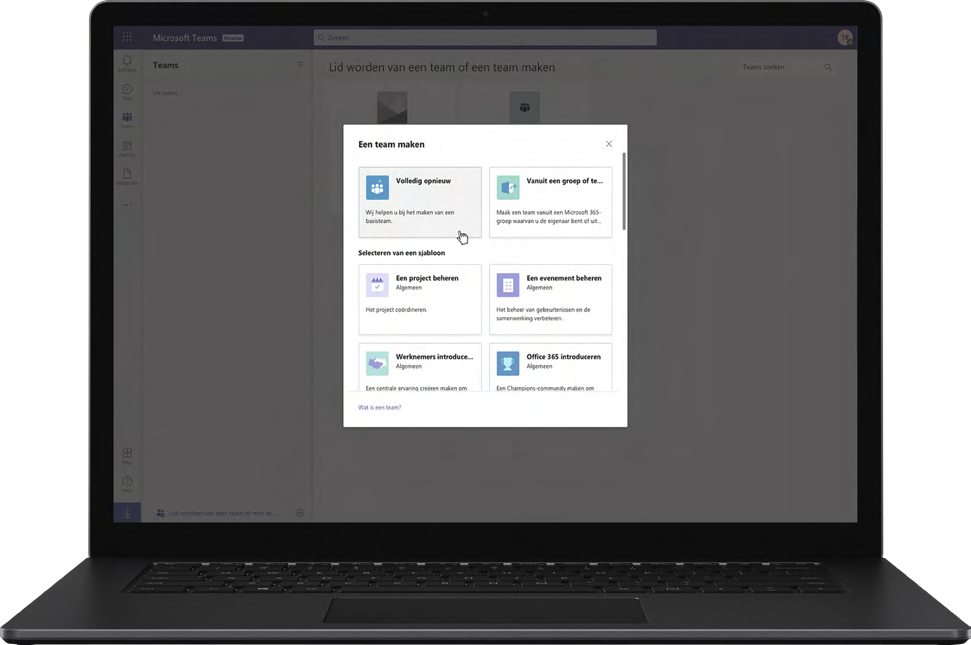Click the dimmed create-team tile thumbnail
Image resolution: width=971 pixels, height=645 pixels.
coord(392,108)
